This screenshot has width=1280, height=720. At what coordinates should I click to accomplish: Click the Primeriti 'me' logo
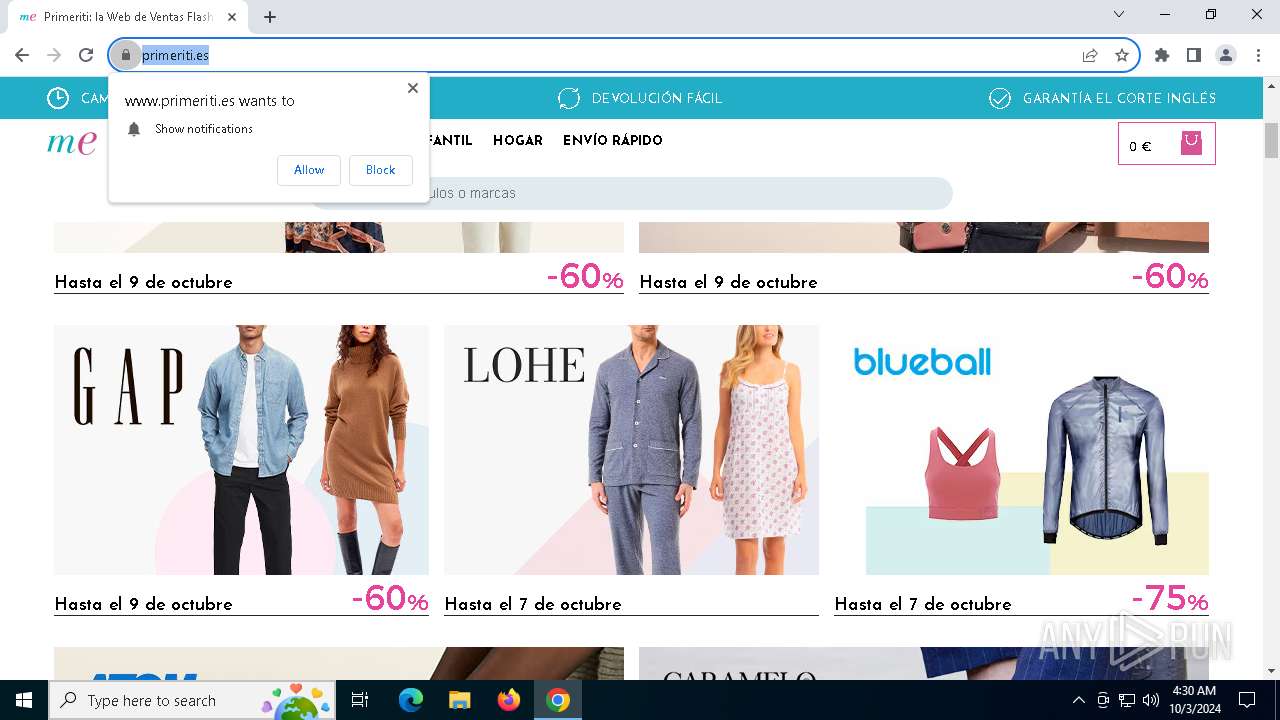coord(72,142)
